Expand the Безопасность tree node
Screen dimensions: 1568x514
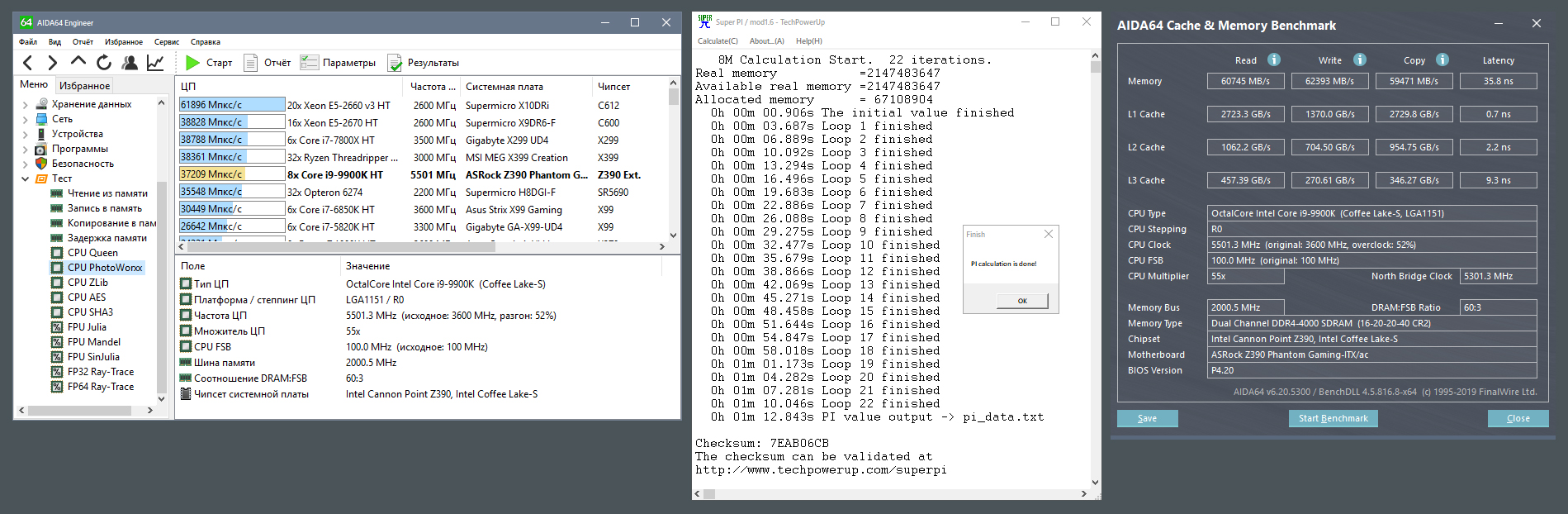(x=25, y=164)
